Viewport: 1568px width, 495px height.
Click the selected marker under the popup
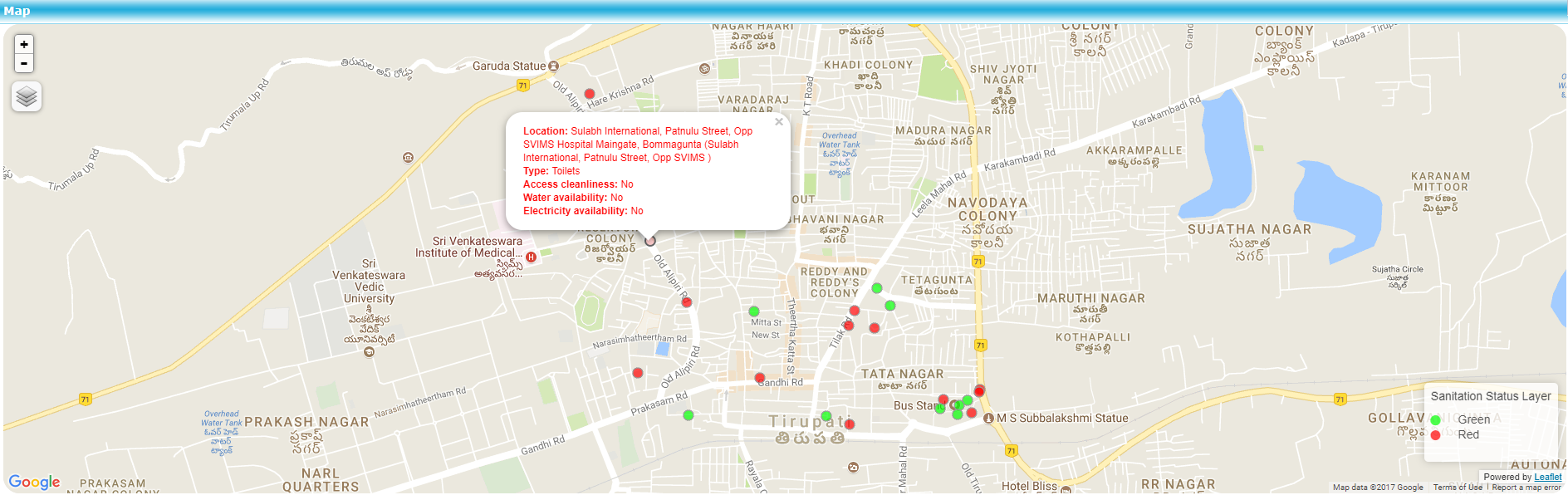click(650, 241)
